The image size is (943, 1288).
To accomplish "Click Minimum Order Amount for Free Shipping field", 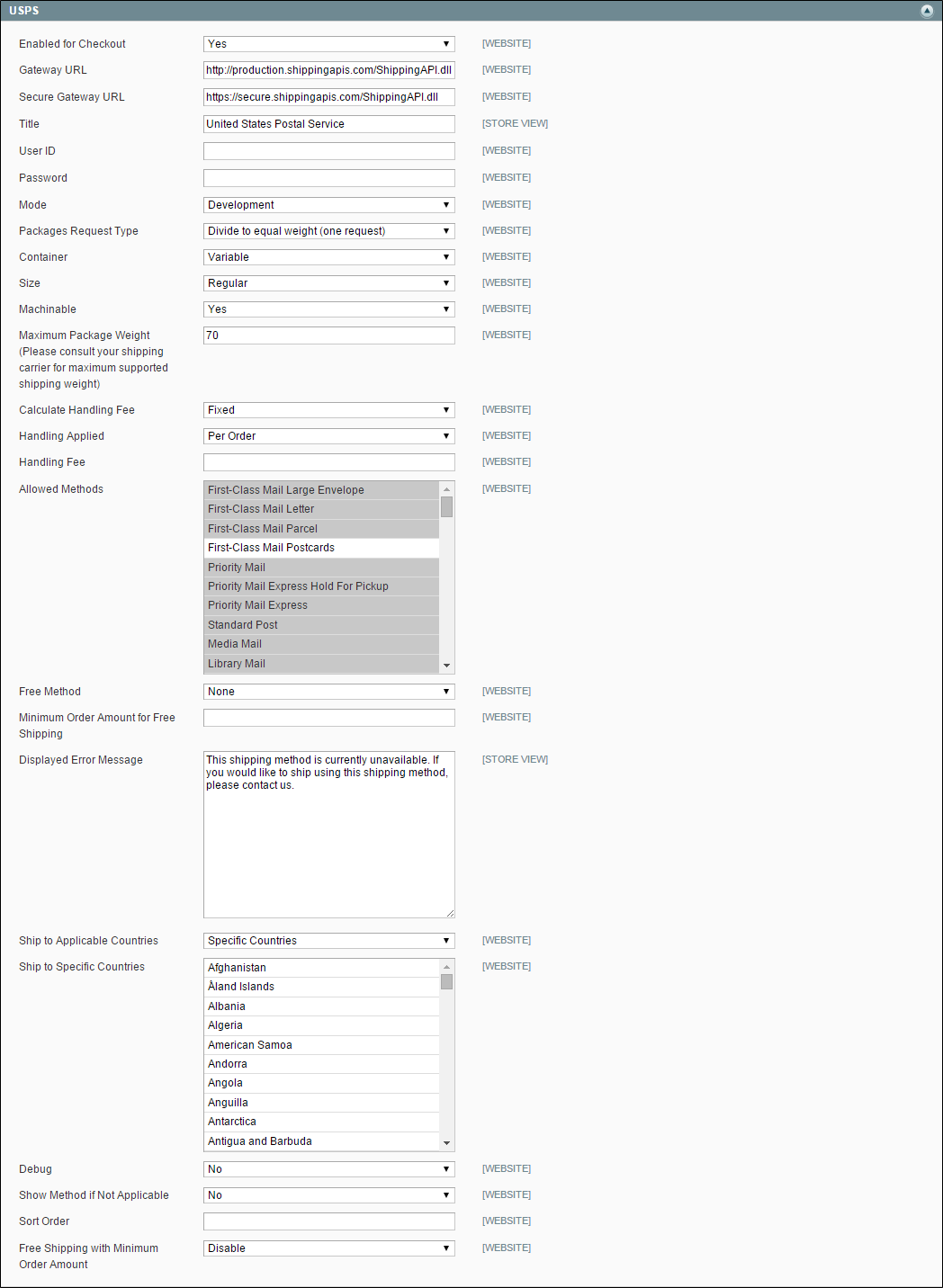I will pyautogui.click(x=329, y=718).
